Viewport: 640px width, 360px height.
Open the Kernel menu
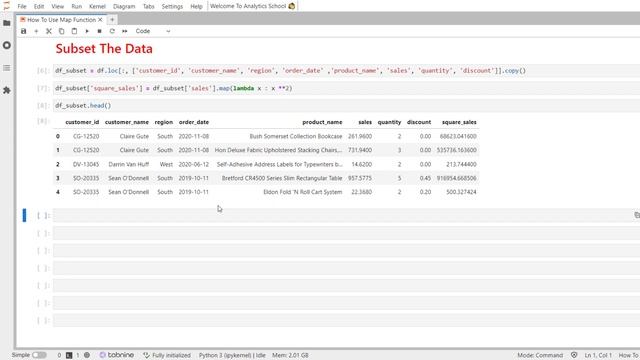click(x=97, y=6)
